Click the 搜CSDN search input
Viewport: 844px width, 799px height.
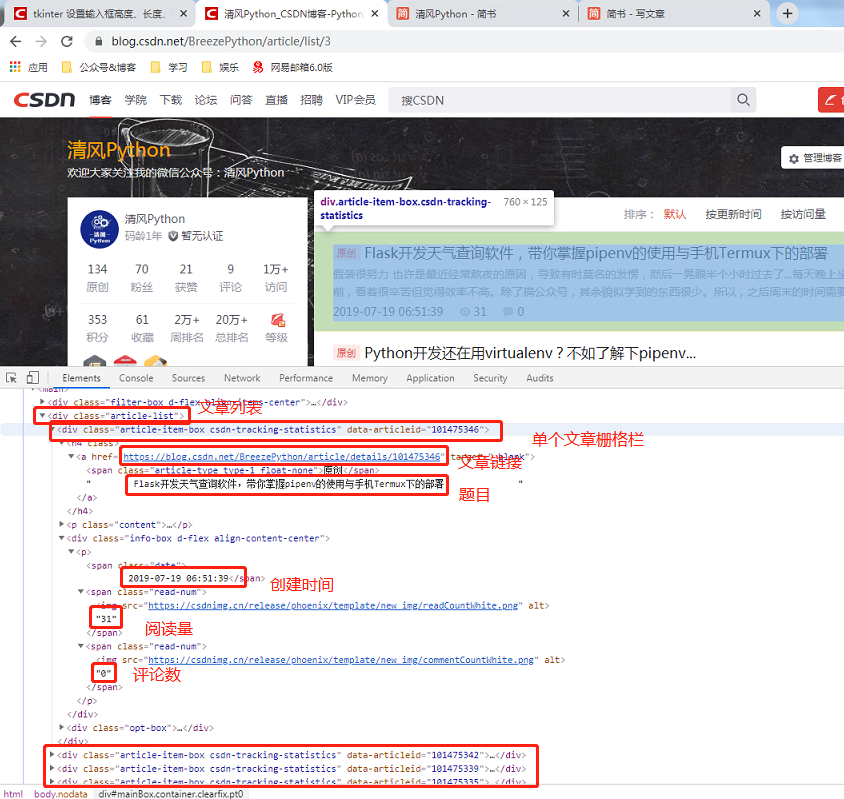(x=560, y=100)
